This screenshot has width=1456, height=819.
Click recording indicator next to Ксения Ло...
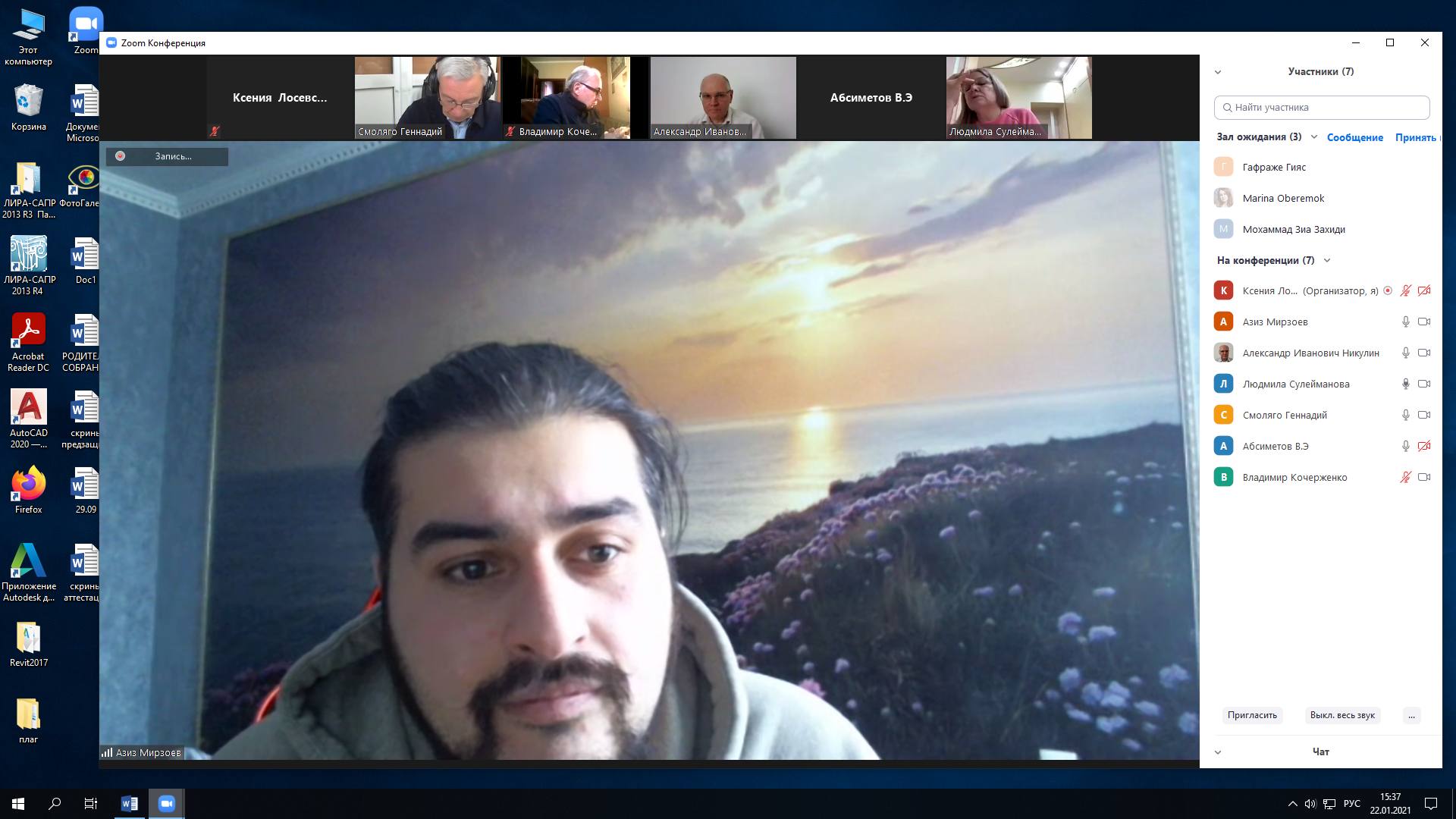pyautogui.click(x=1388, y=290)
